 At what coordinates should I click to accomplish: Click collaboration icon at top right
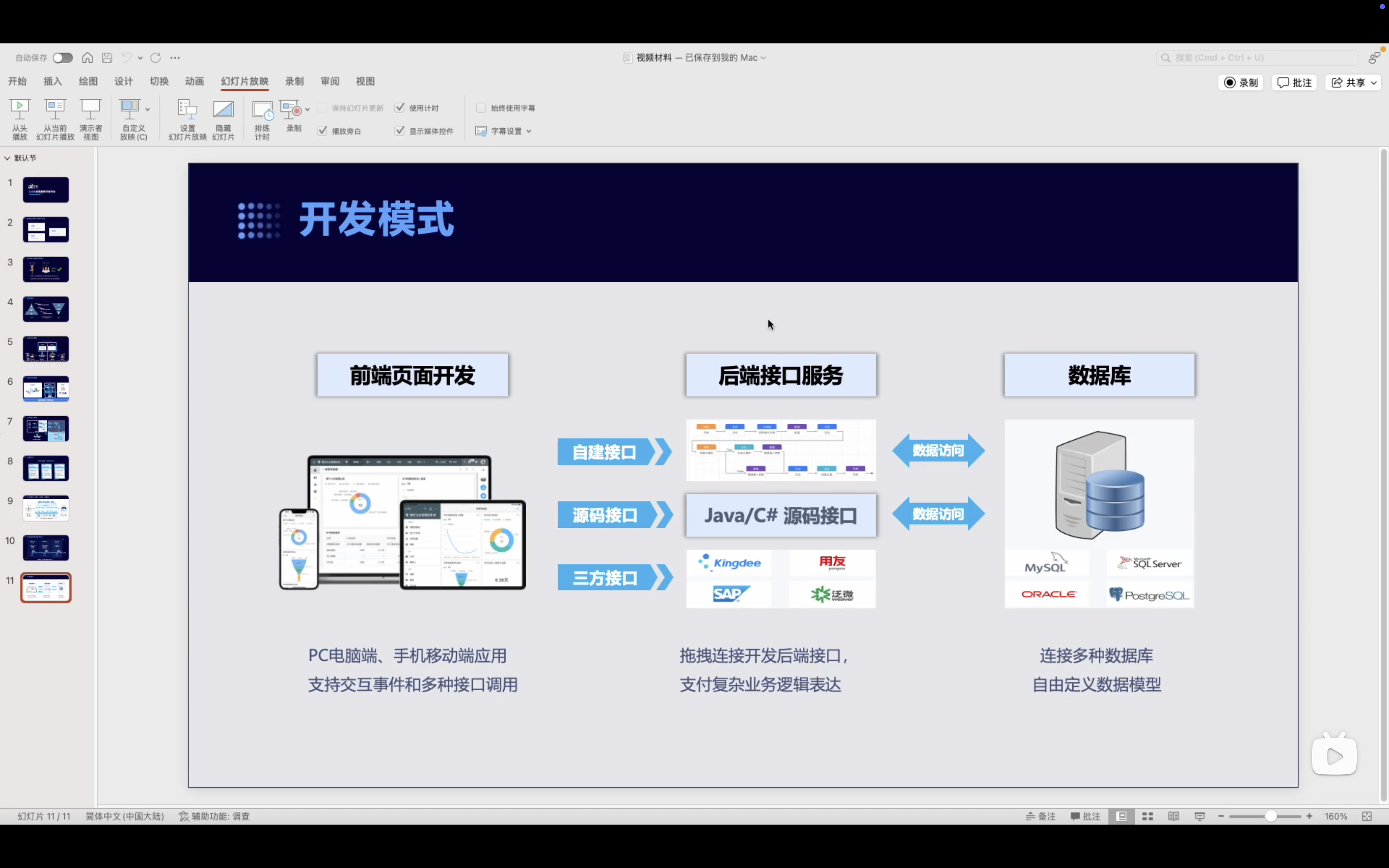1375,57
